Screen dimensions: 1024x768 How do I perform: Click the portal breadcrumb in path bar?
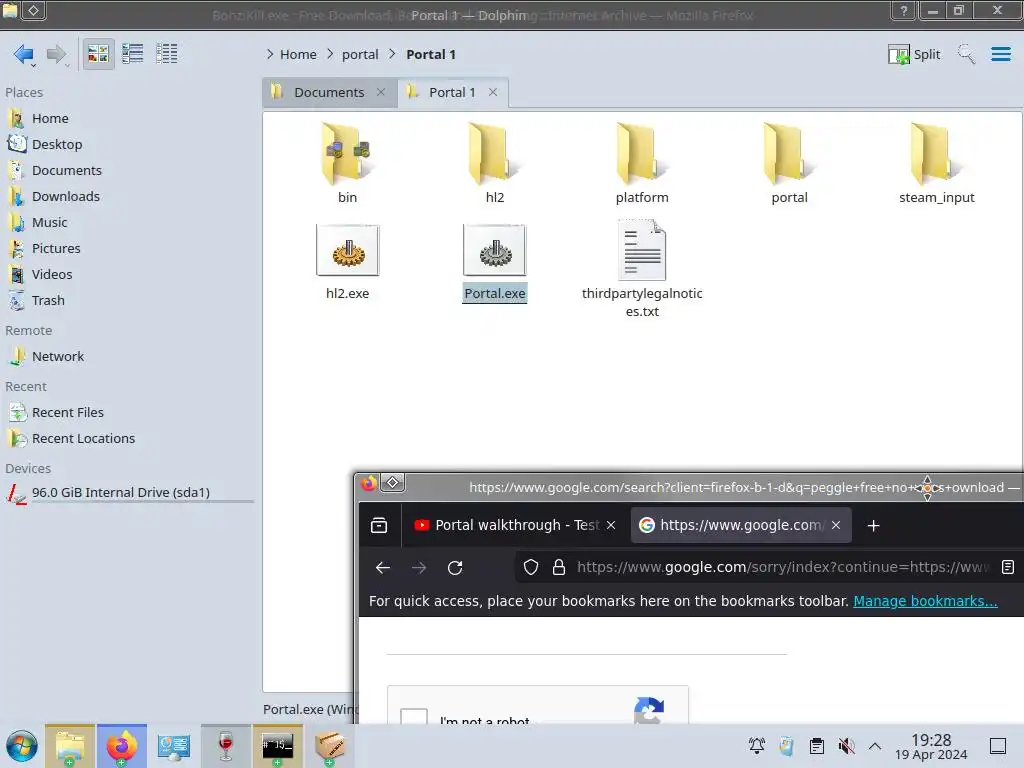coord(360,54)
